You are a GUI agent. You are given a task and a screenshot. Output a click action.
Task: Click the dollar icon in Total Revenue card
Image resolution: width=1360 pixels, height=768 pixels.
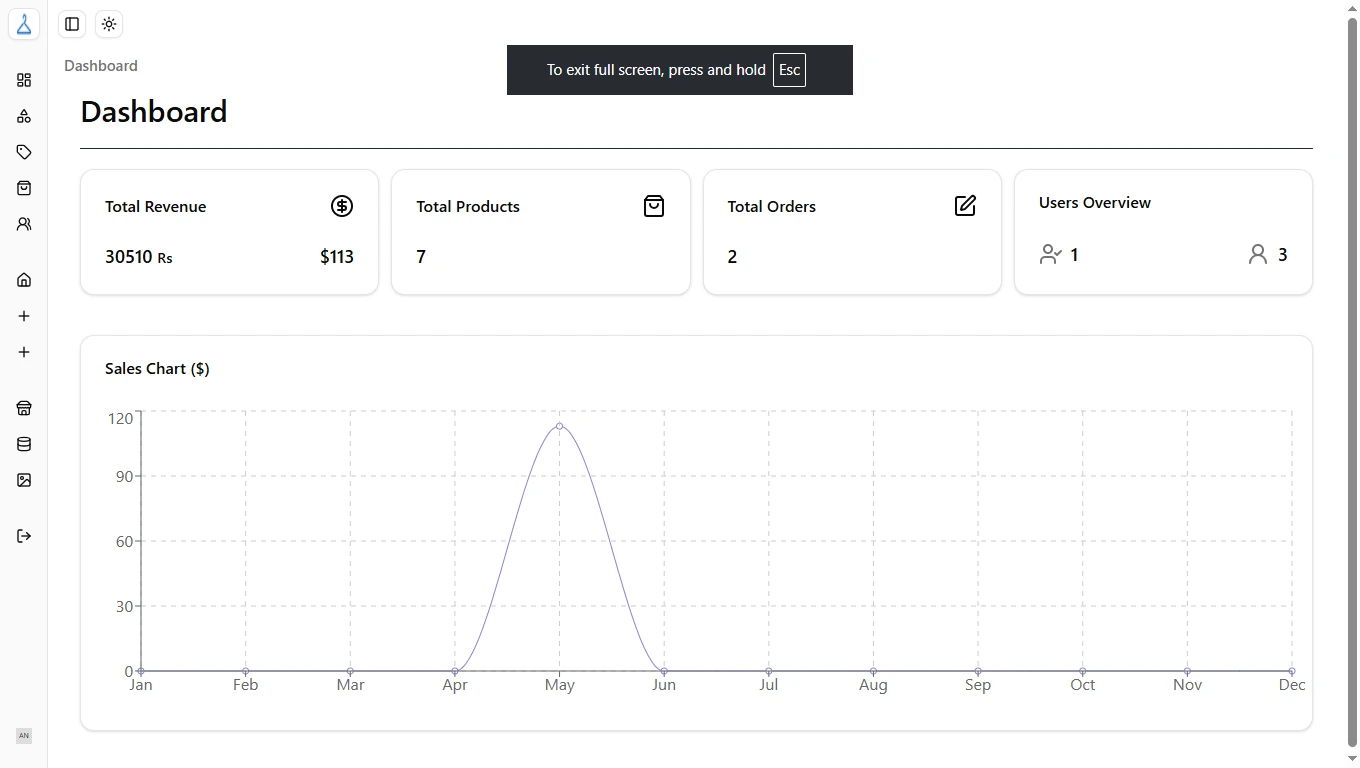pos(342,206)
